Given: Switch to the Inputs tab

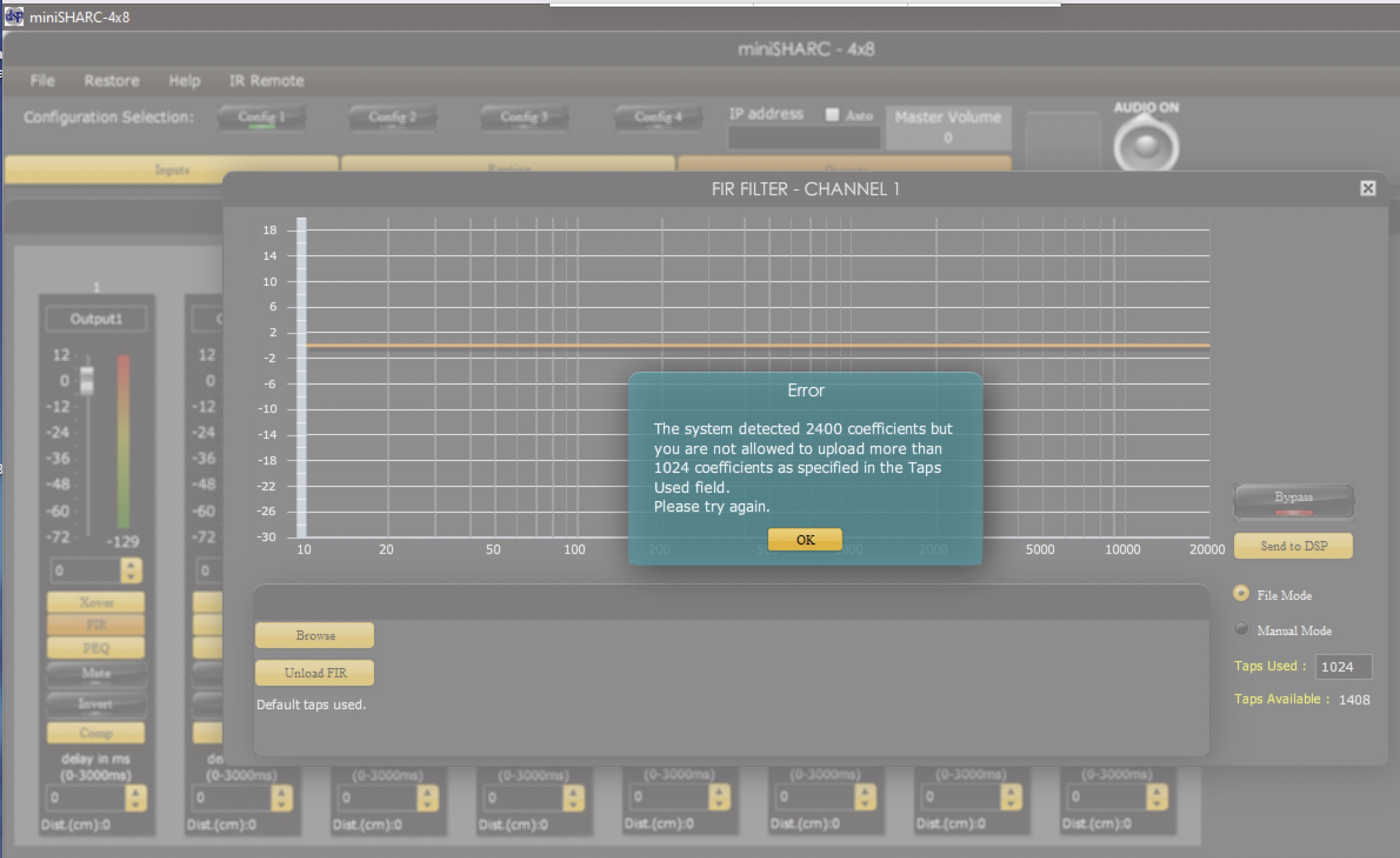Looking at the screenshot, I should click(172, 169).
